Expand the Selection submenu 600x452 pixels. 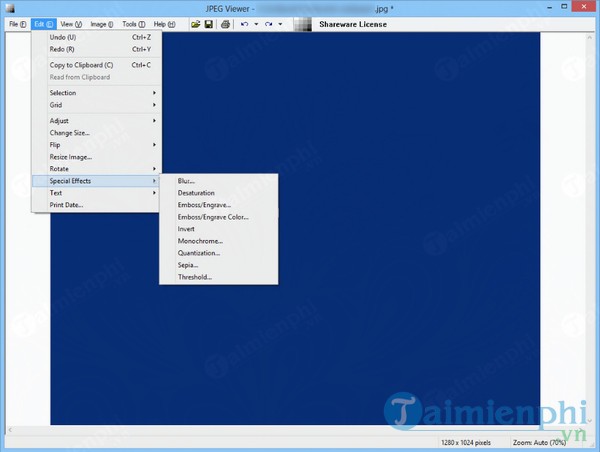point(97,93)
